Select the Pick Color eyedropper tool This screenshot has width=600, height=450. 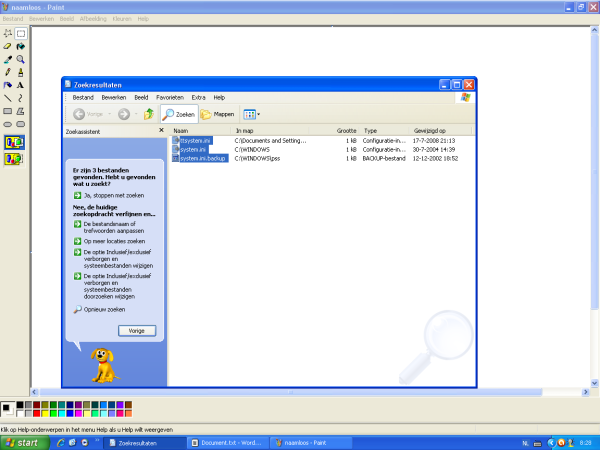pyautogui.click(x=8, y=59)
